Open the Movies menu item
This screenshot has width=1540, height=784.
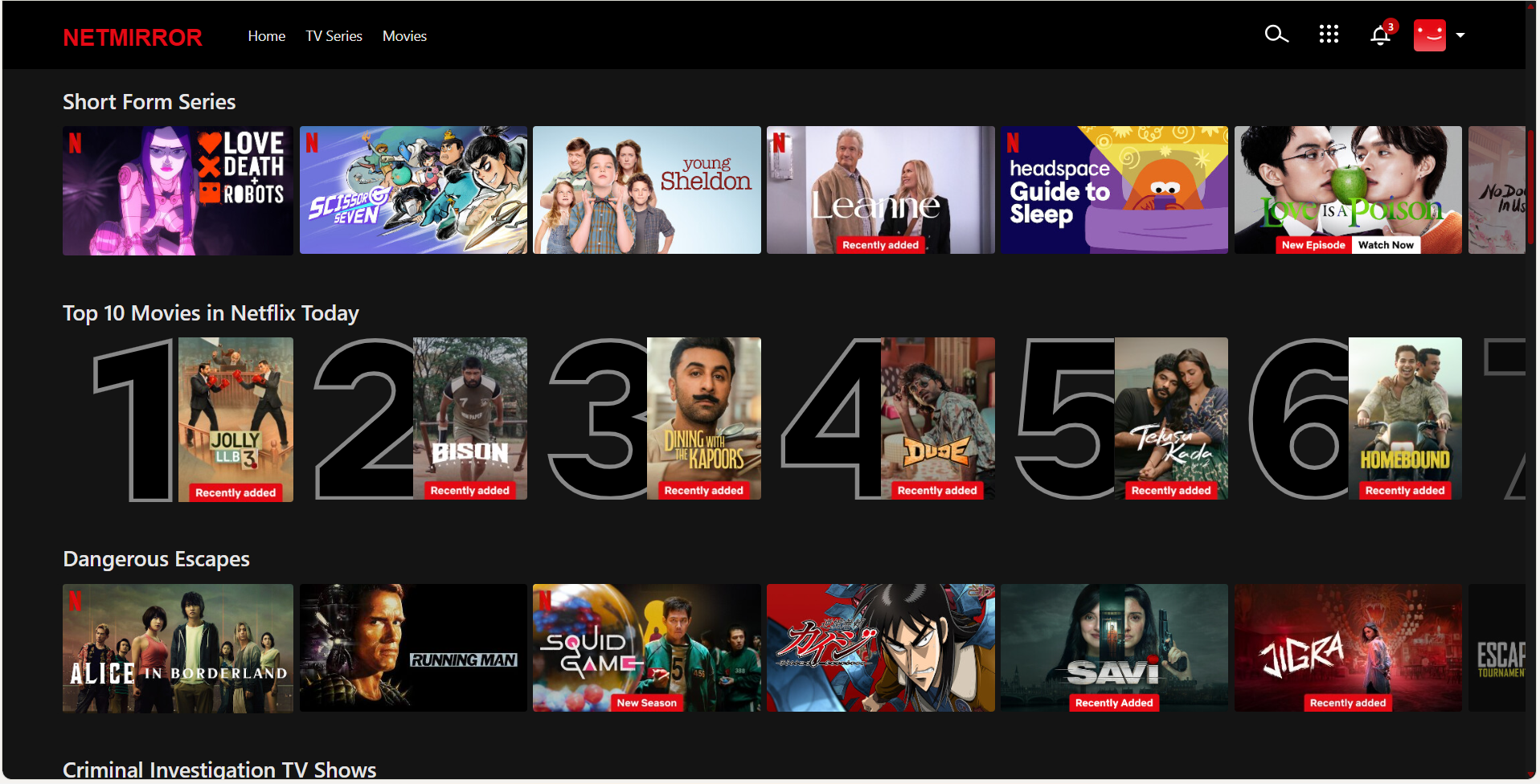click(404, 36)
